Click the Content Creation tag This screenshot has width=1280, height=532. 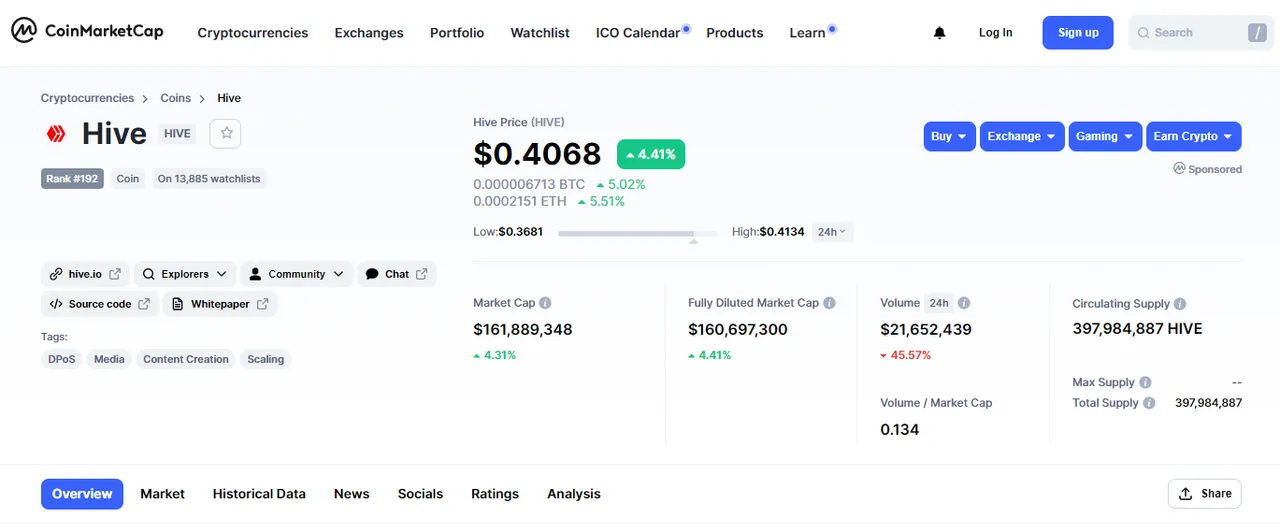[186, 359]
